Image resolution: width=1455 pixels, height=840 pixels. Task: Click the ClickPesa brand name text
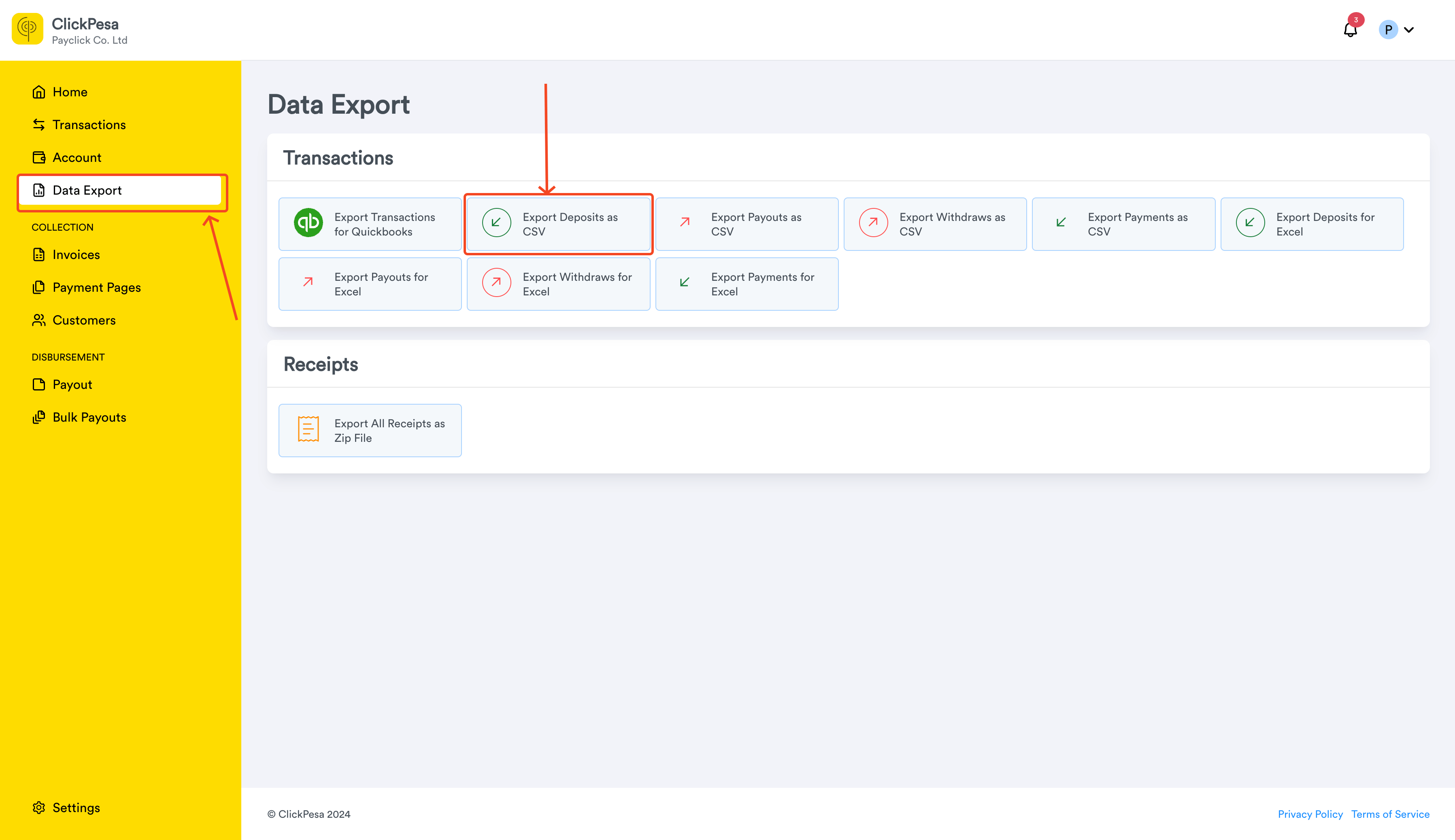85,23
